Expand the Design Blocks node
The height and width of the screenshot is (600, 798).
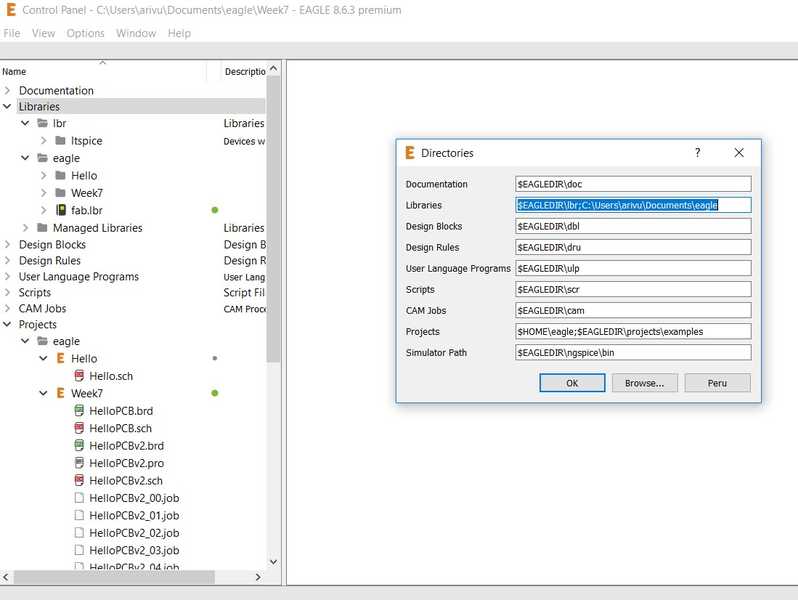pyautogui.click(x=7, y=244)
